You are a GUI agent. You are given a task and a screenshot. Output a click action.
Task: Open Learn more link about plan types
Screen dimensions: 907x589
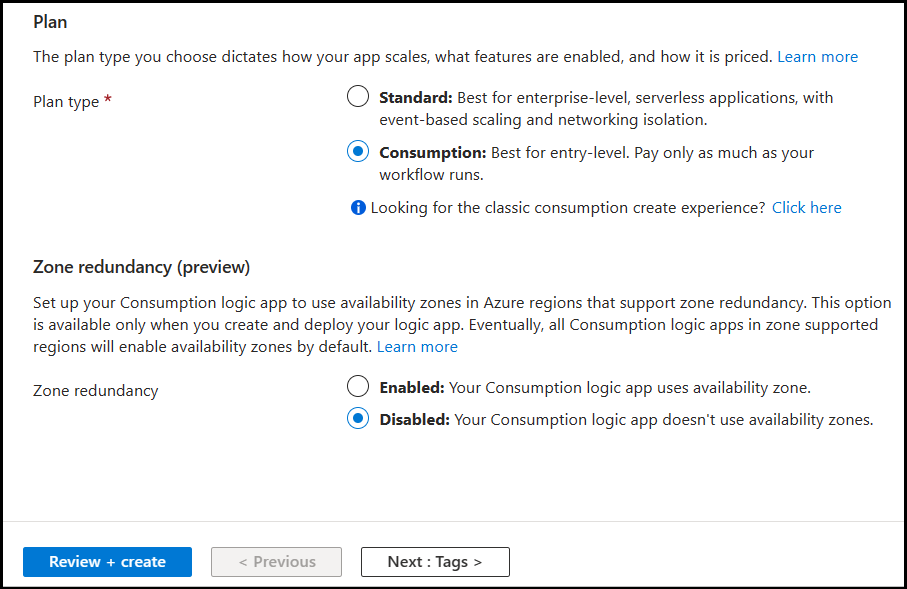click(817, 57)
